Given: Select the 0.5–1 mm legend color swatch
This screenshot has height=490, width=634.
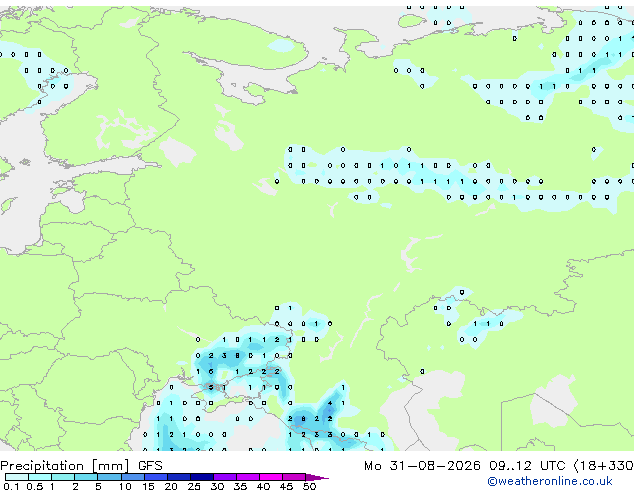Looking at the screenshot, I should coord(40,477).
